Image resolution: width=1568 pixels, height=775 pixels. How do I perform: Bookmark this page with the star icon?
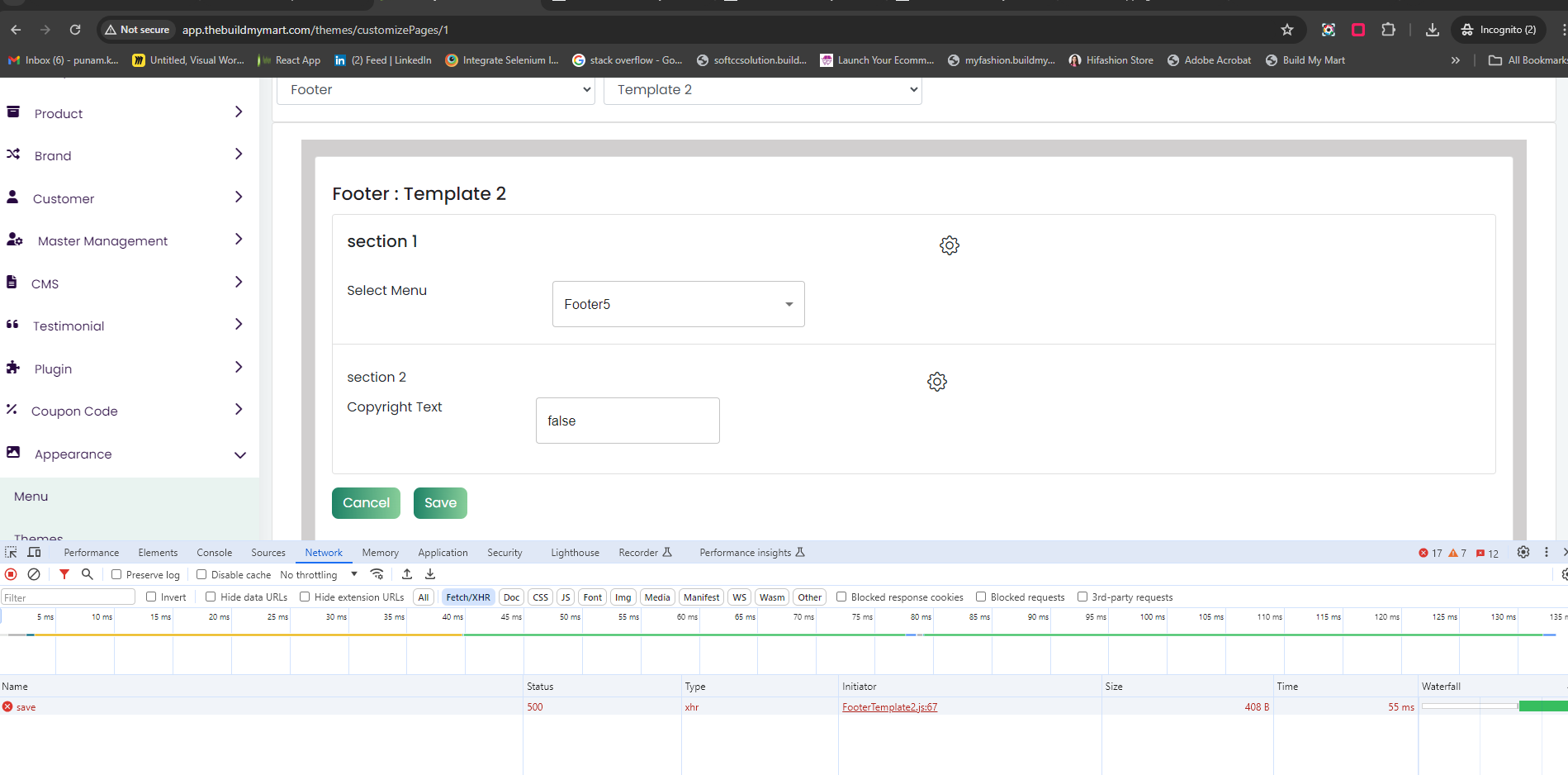tap(1287, 30)
